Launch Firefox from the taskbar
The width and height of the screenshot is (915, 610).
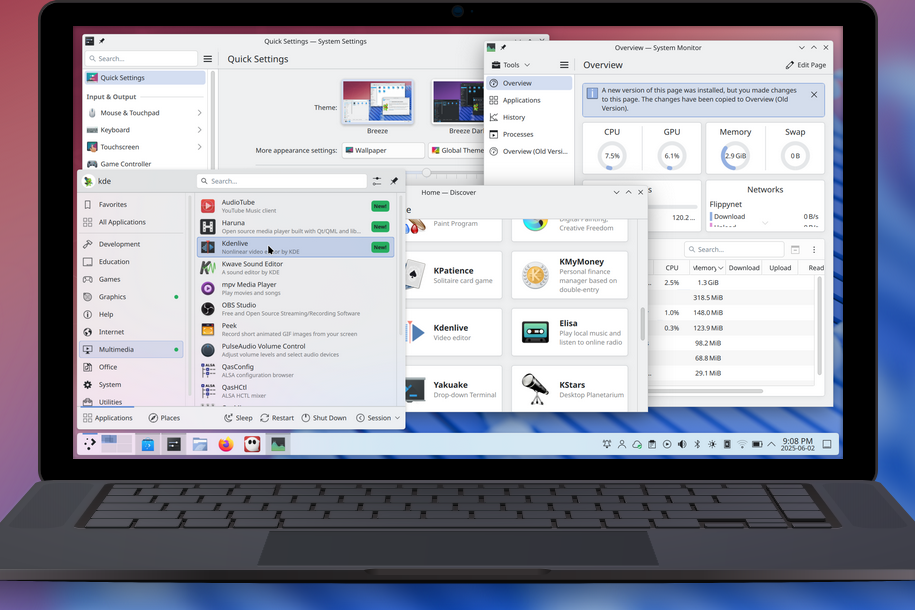[x=226, y=445]
